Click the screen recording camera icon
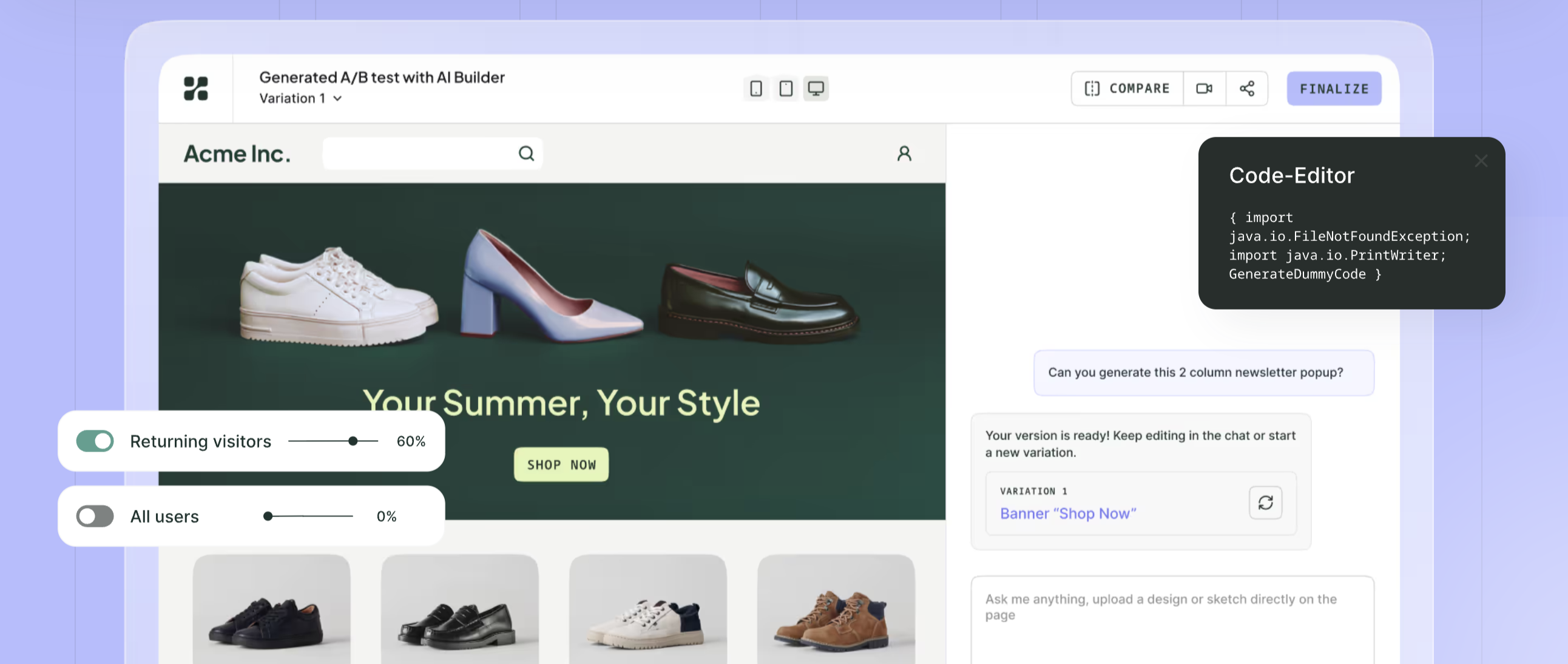 pos(1204,88)
